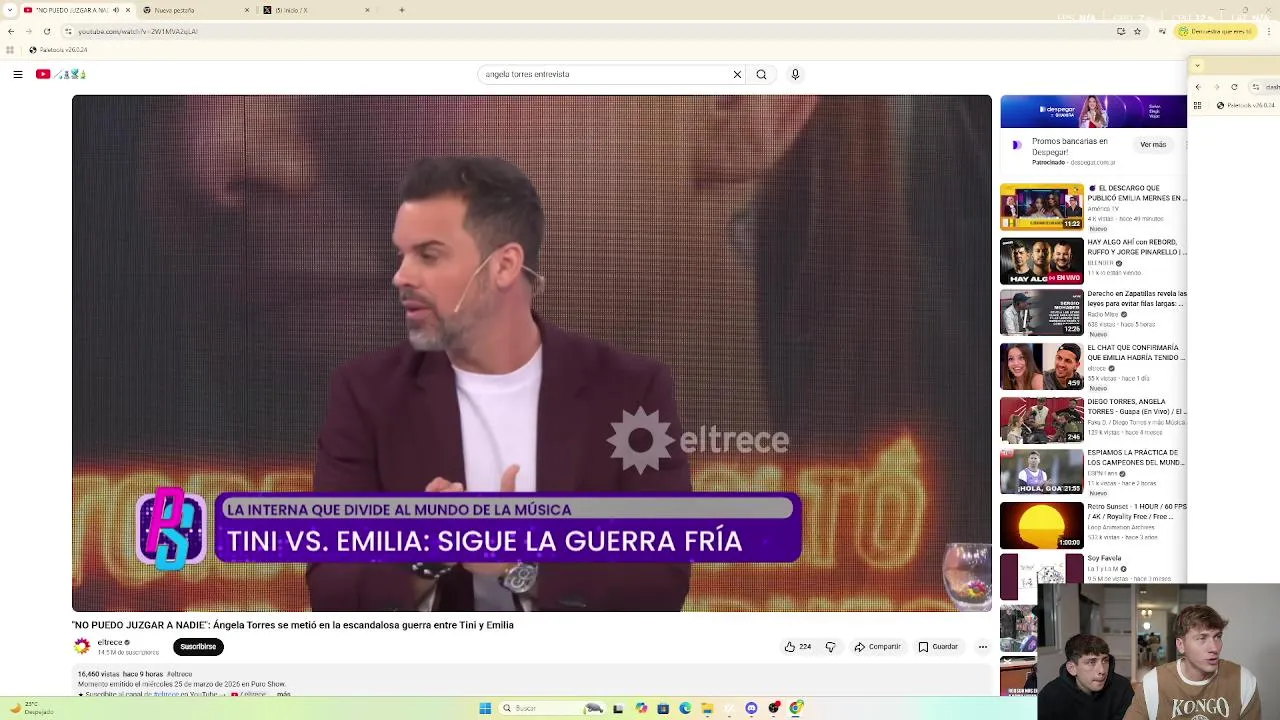Open 'Soy Favela' video title

[1104, 558]
